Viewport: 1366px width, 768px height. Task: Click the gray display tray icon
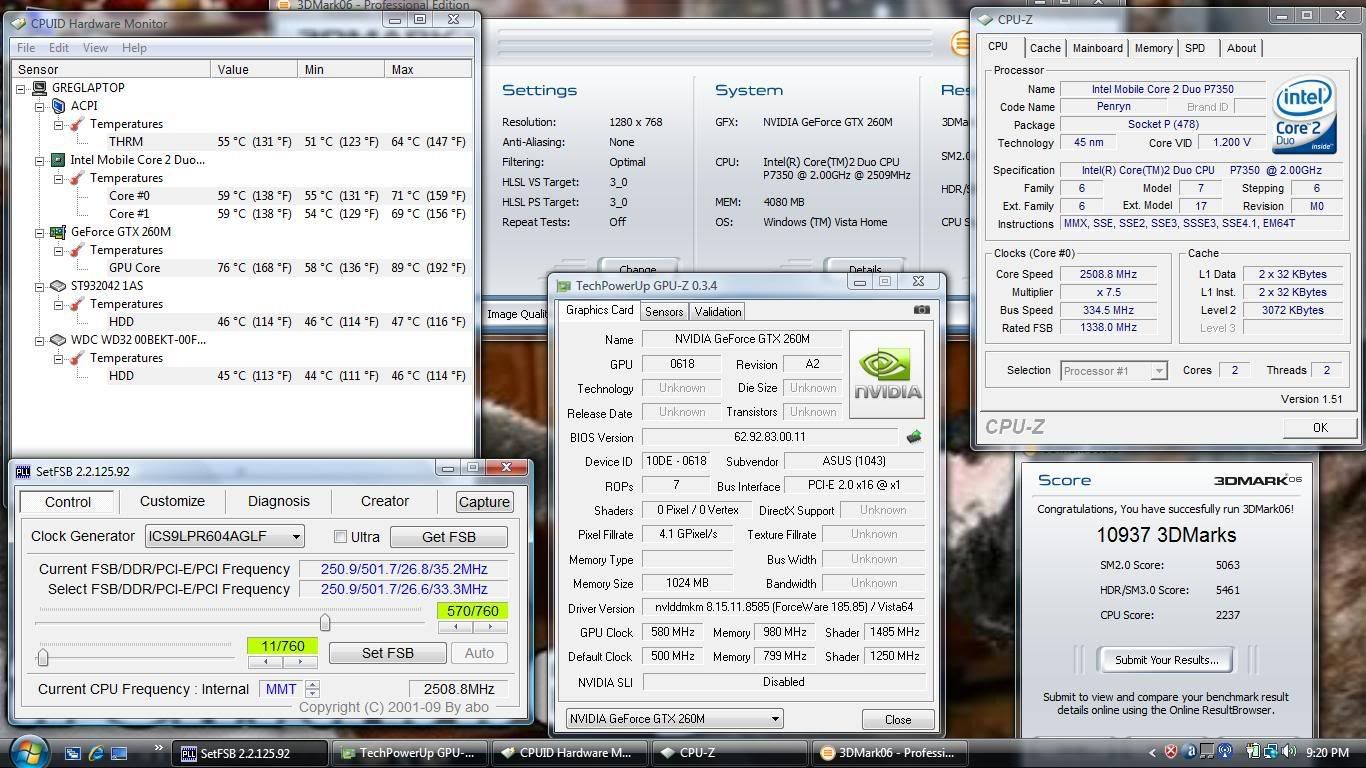tap(1207, 752)
